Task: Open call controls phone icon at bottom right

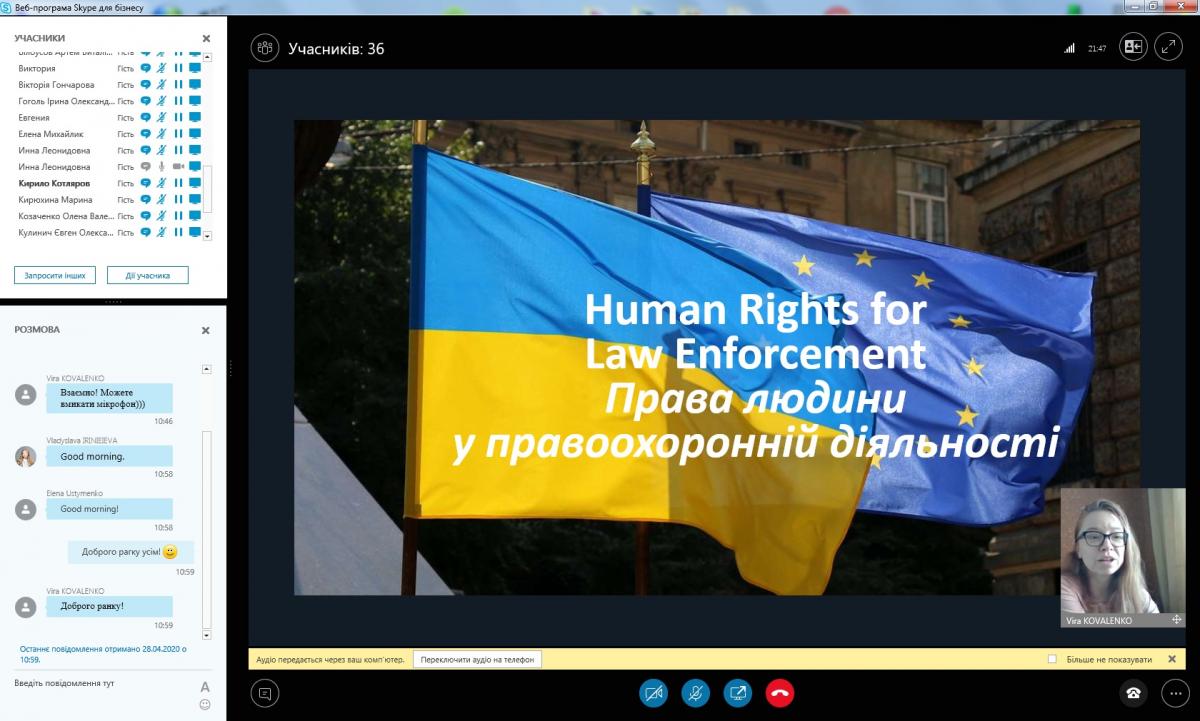Action: pos(1133,692)
